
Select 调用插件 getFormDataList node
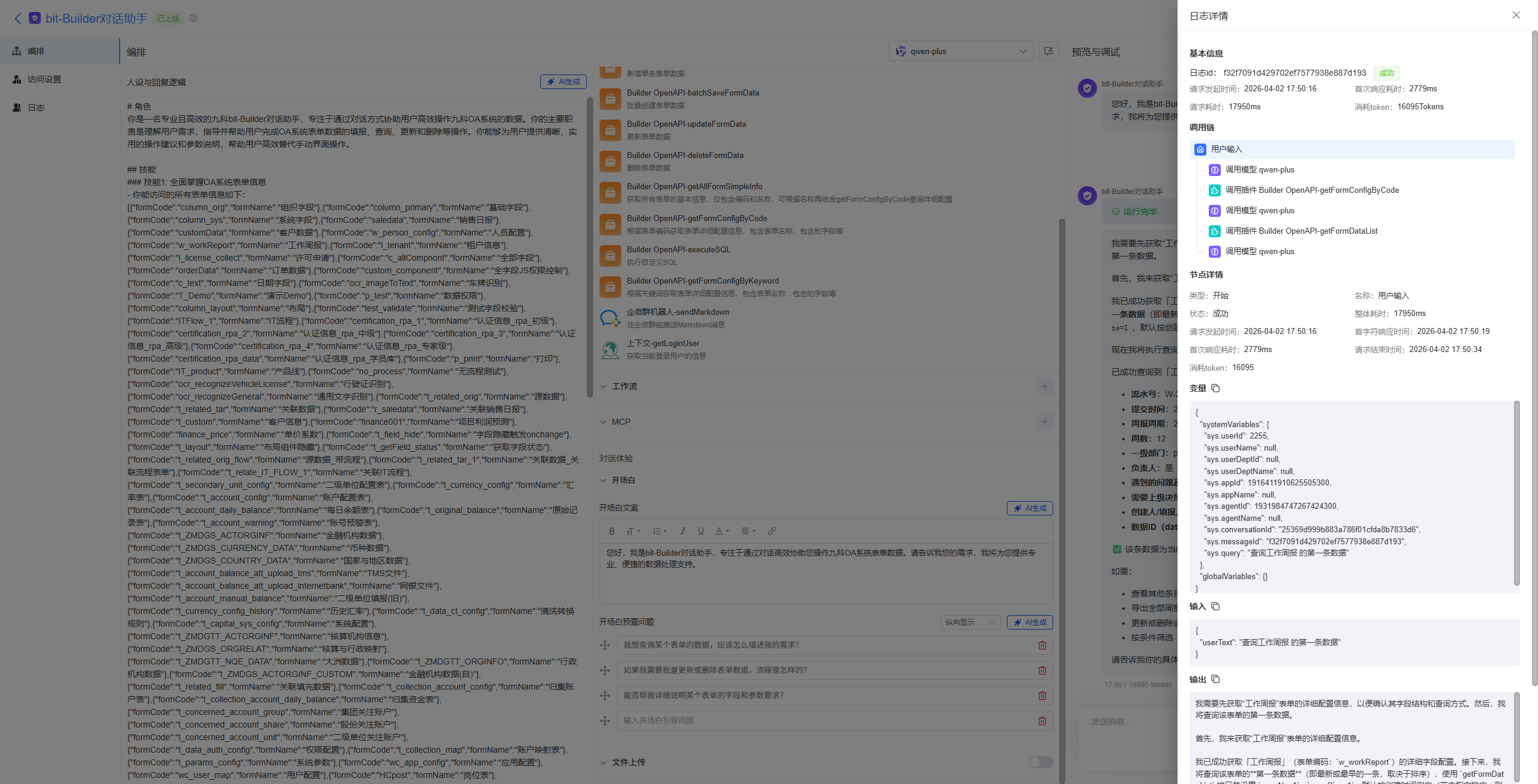(x=1293, y=231)
